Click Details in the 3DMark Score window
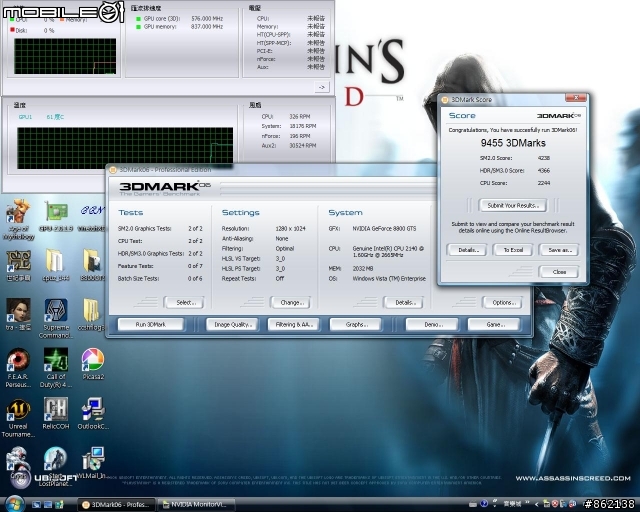This screenshot has width=640, height=512. coord(467,250)
